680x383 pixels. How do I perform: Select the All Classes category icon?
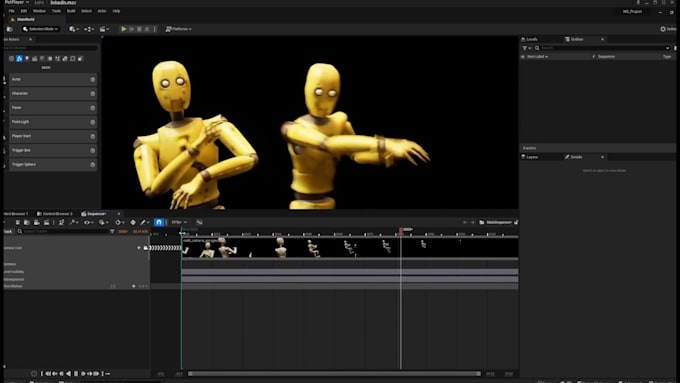click(81, 59)
